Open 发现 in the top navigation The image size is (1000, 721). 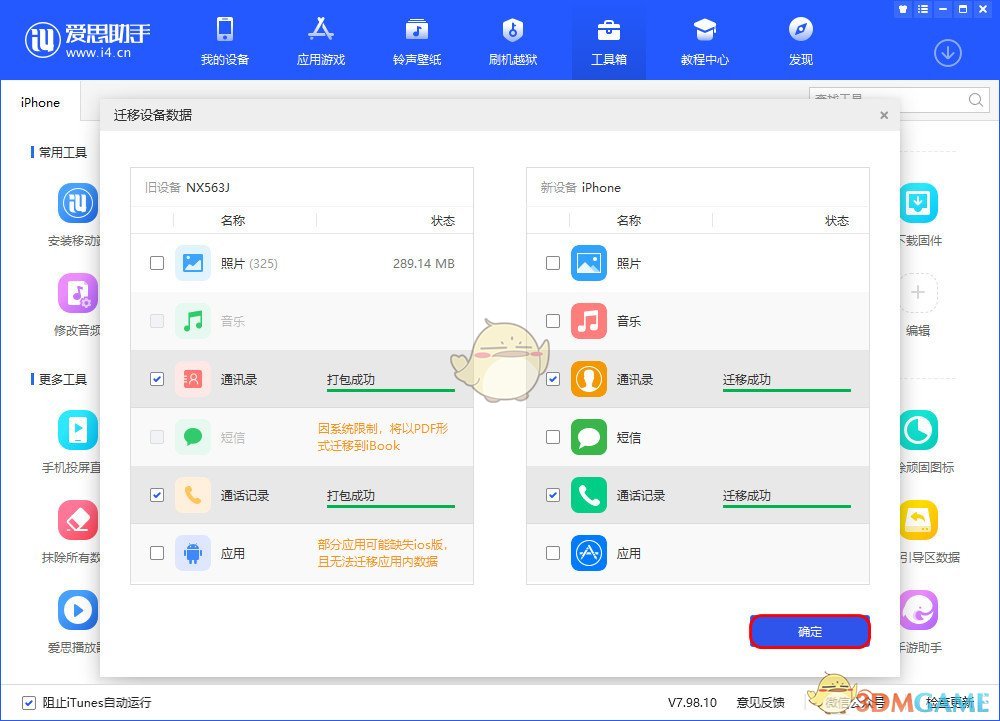click(x=800, y=42)
